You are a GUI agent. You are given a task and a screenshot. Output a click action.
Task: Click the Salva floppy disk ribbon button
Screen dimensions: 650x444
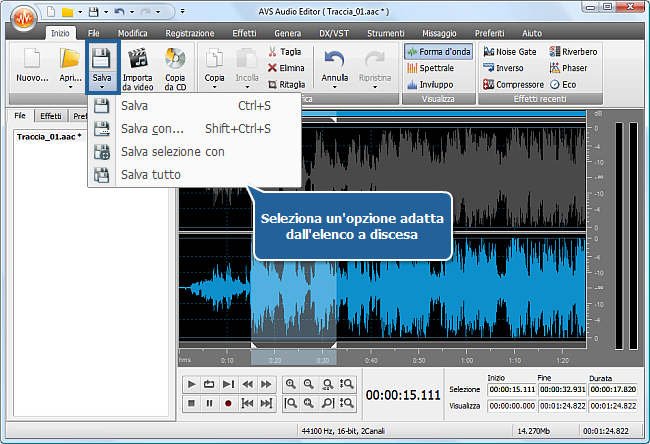coord(102,58)
